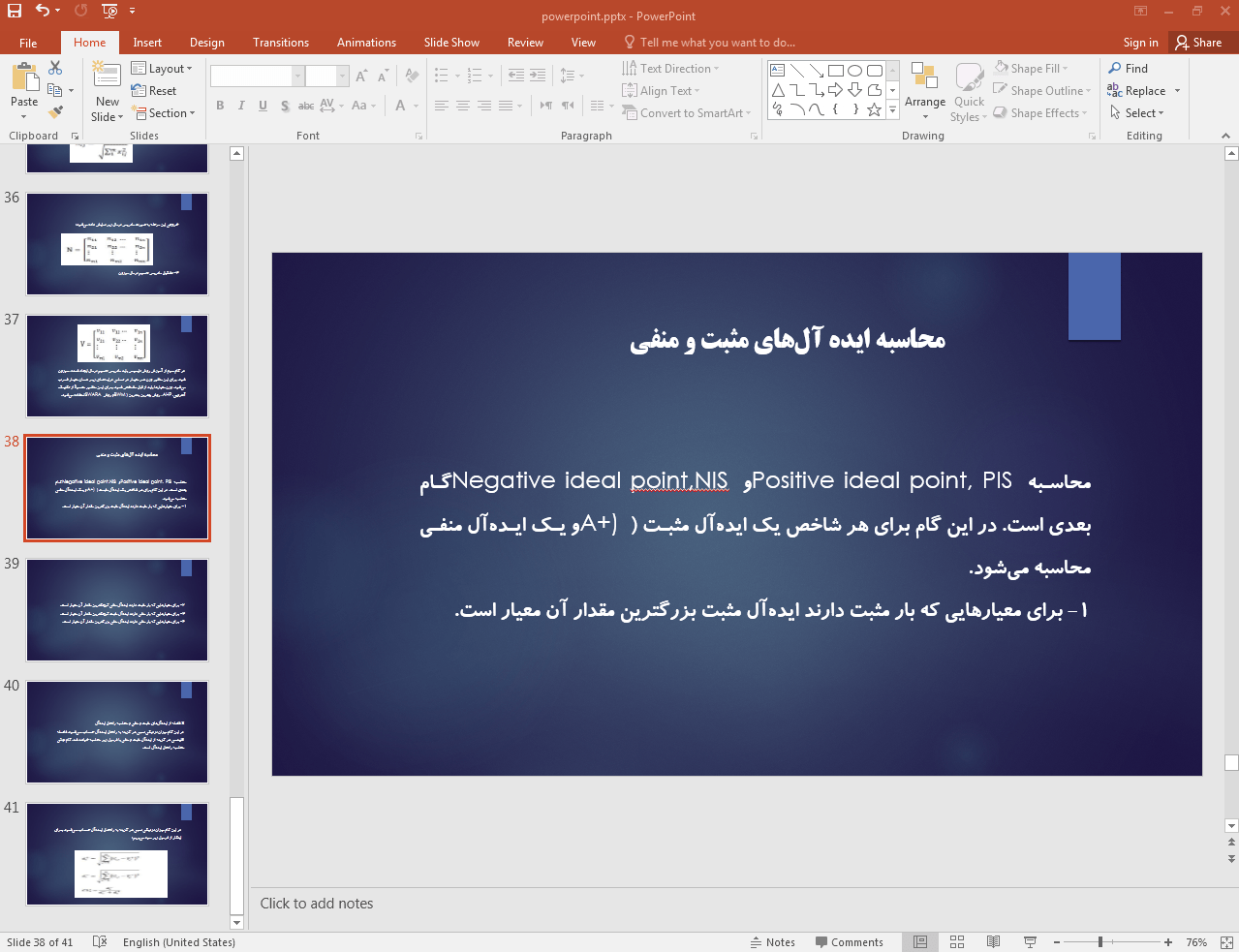
Task: Toggle underline formatting
Action: point(262,105)
